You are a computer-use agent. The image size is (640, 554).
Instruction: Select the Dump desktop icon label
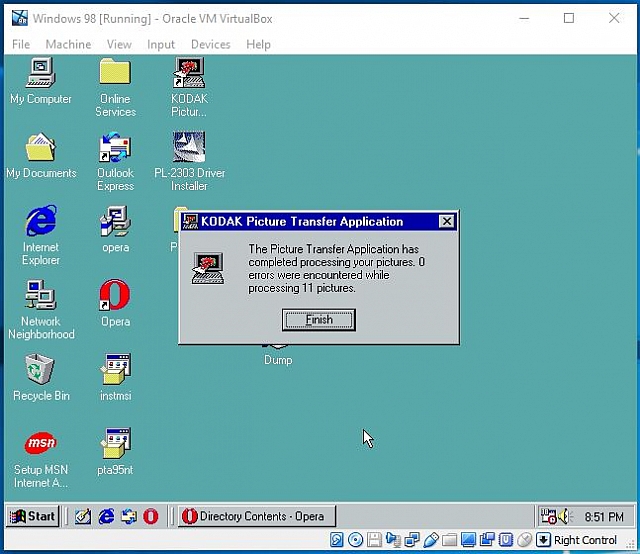pos(278,360)
